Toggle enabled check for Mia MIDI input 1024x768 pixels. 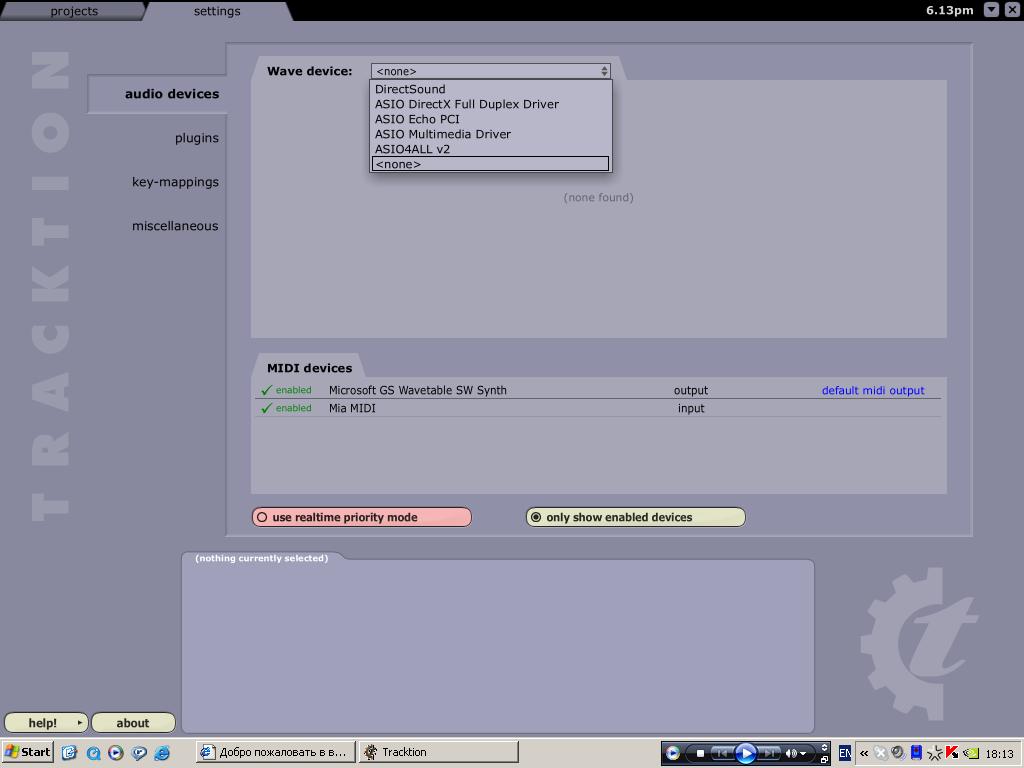pyautogui.click(x=286, y=408)
